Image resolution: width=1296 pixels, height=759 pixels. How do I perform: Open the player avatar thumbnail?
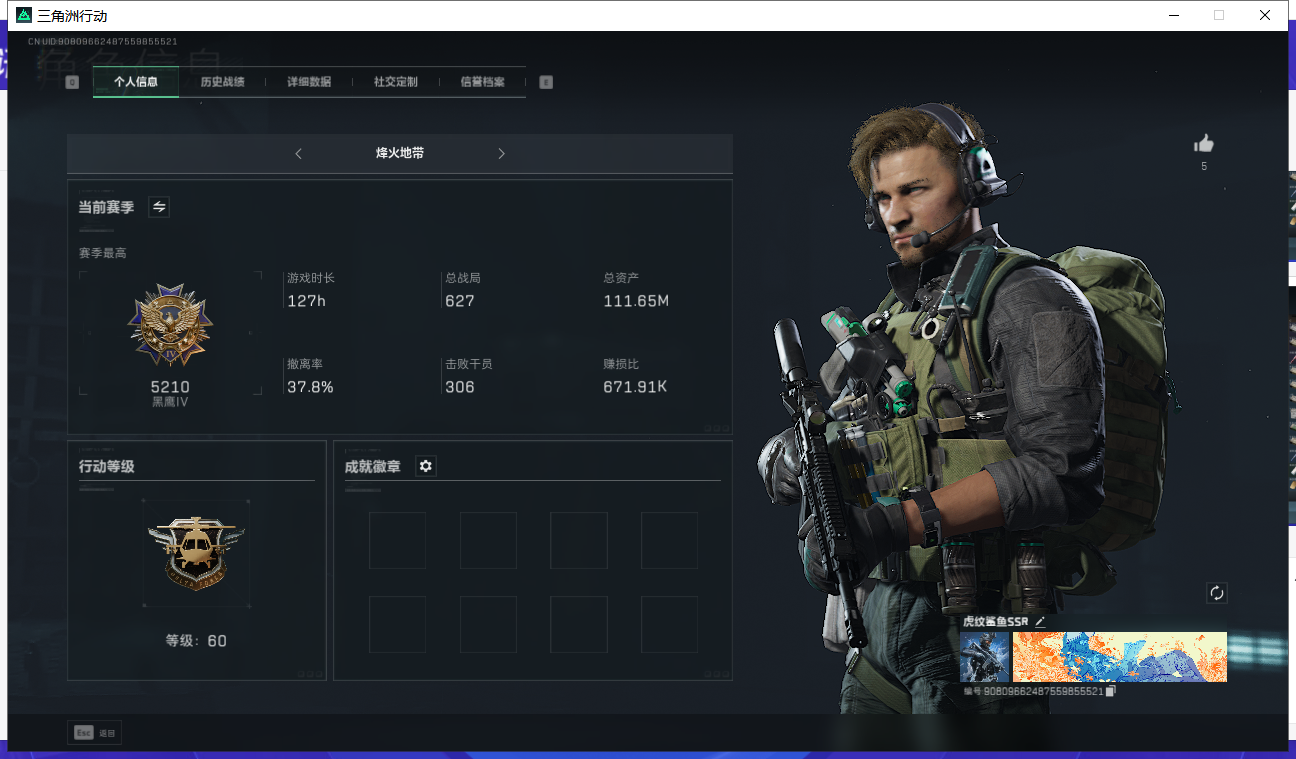tap(985, 657)
